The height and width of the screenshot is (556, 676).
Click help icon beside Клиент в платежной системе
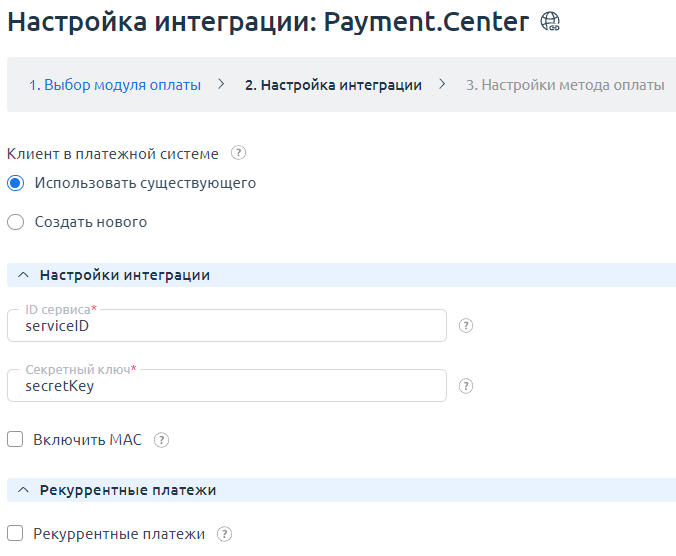tap(238, 153)
